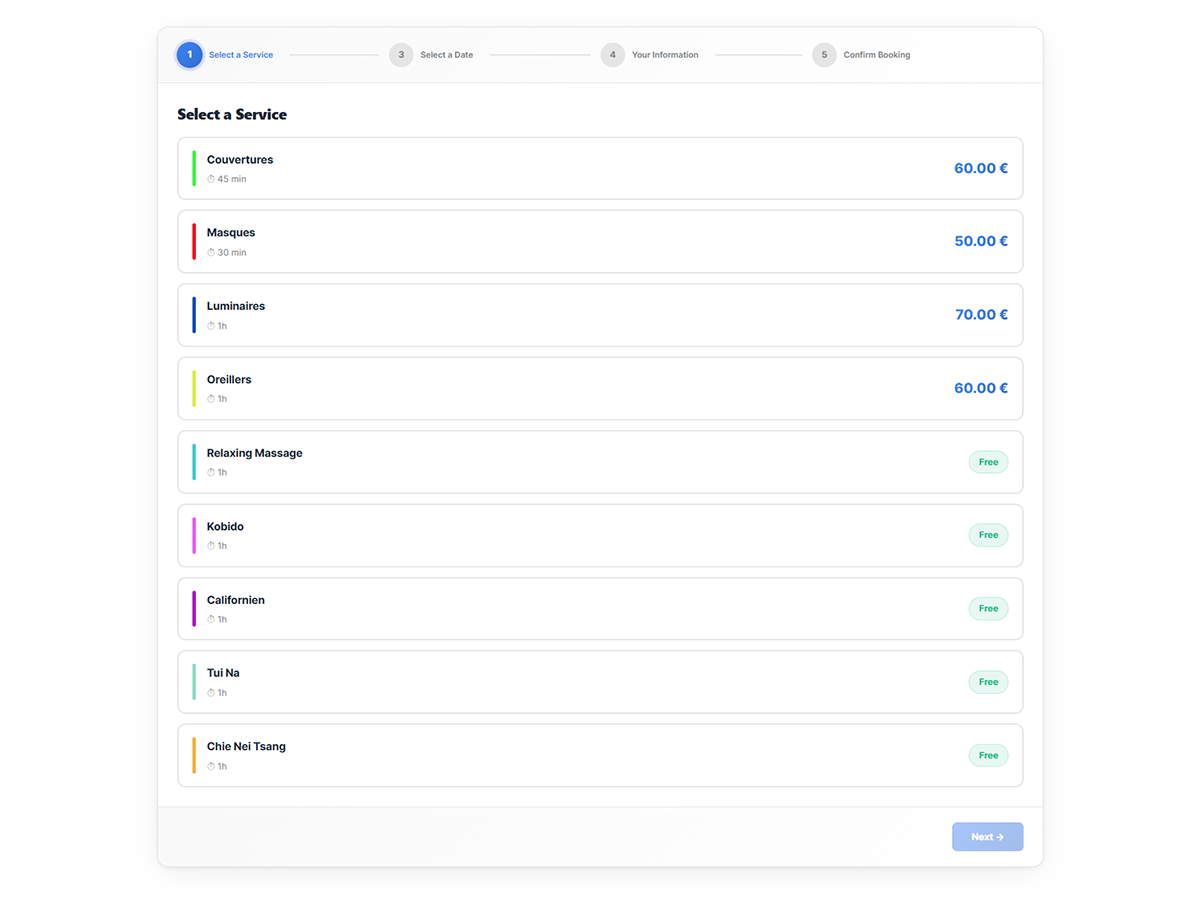This screenshot has height=900, width=1200.
Task: Click the step 1 circle icon
Action: point(189,55)
